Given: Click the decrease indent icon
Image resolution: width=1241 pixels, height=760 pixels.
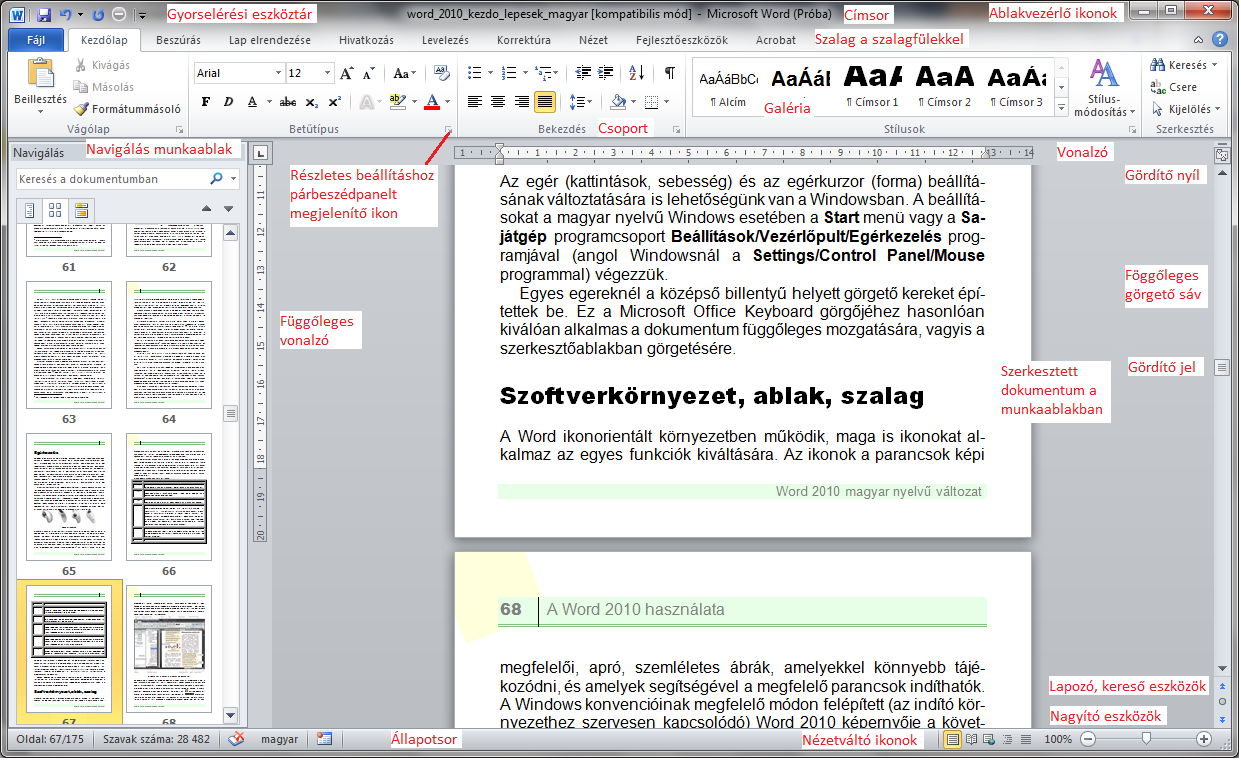Looking at the screenshot, I should pyautogui.click(x=583, y=73).
